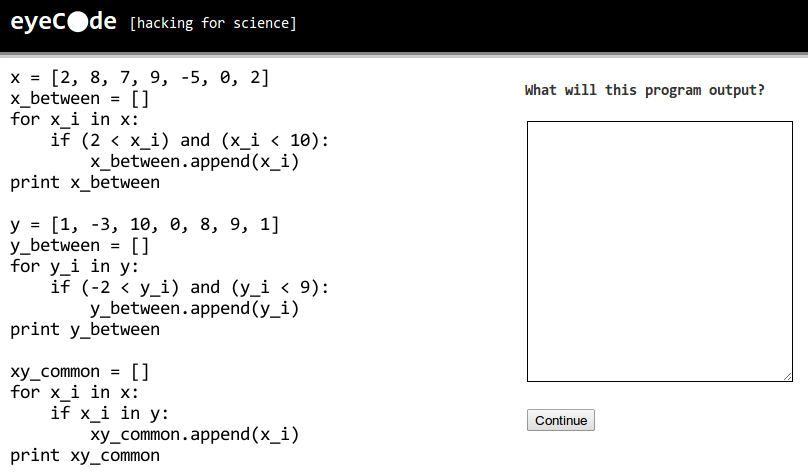Click the 'y_between.append(y_i)' line
Viewport: 808px width, 474px height.
pyautogui.click(x=195, y=308)
